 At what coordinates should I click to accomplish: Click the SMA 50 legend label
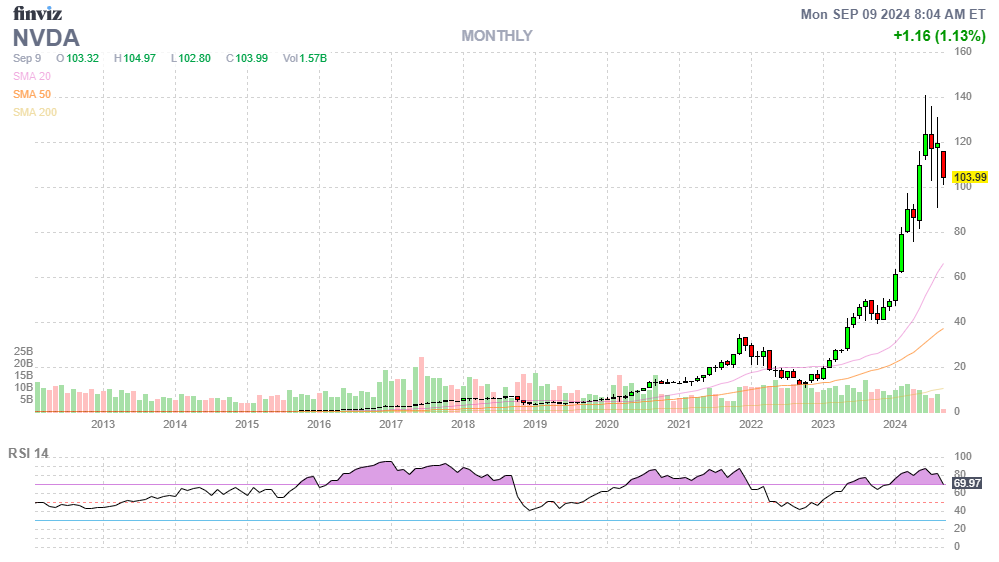pos(32,94)
